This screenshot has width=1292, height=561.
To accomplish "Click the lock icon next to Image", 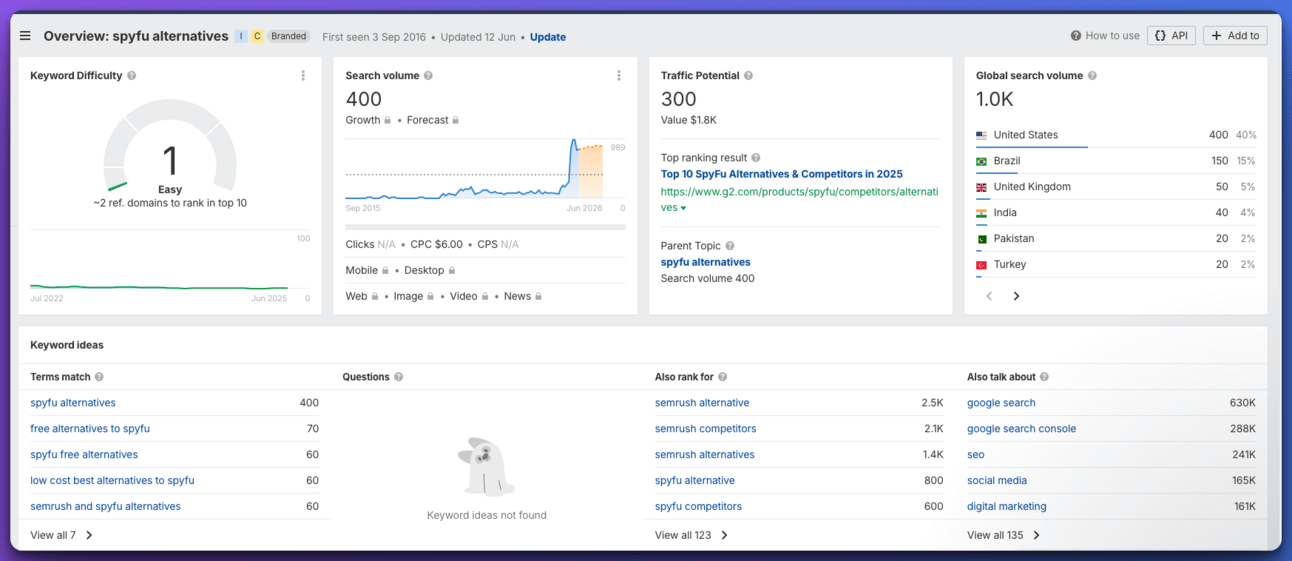I will 431,296.
